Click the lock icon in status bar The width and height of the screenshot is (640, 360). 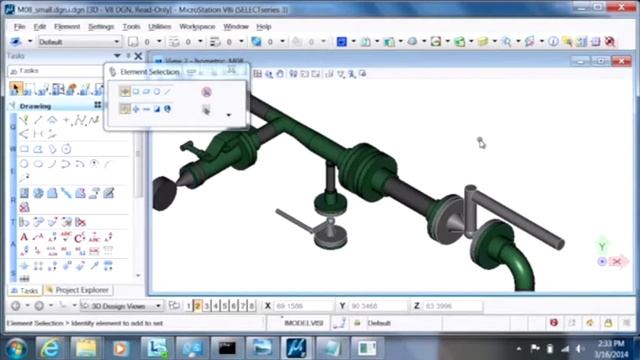(x=608, y=323)
